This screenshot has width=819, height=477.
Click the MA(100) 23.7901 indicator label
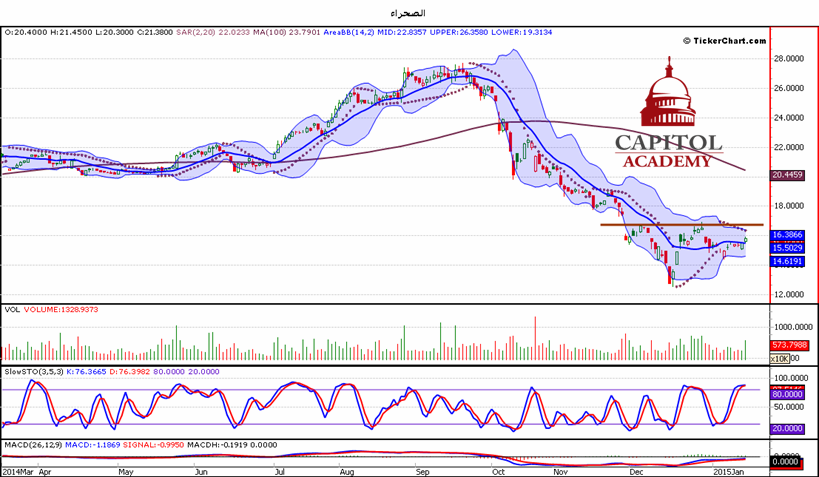[x=287, y=32]
